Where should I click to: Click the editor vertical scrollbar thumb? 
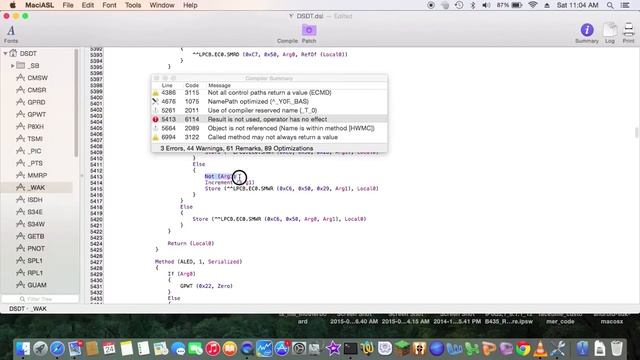click(x=637, y=132)
